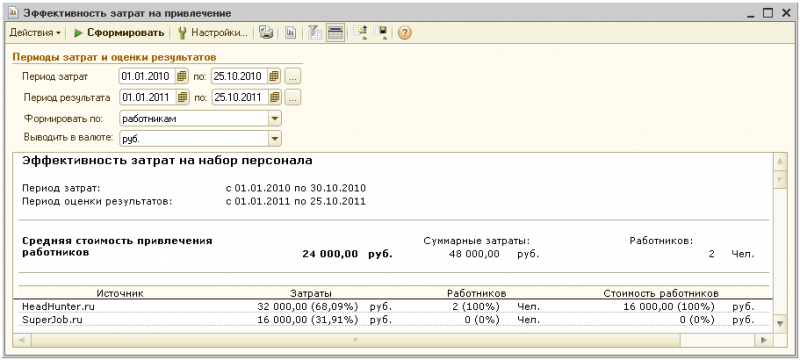
Task: Click report title Эффективность затрат на набор персонала
Action: point(167,161)
